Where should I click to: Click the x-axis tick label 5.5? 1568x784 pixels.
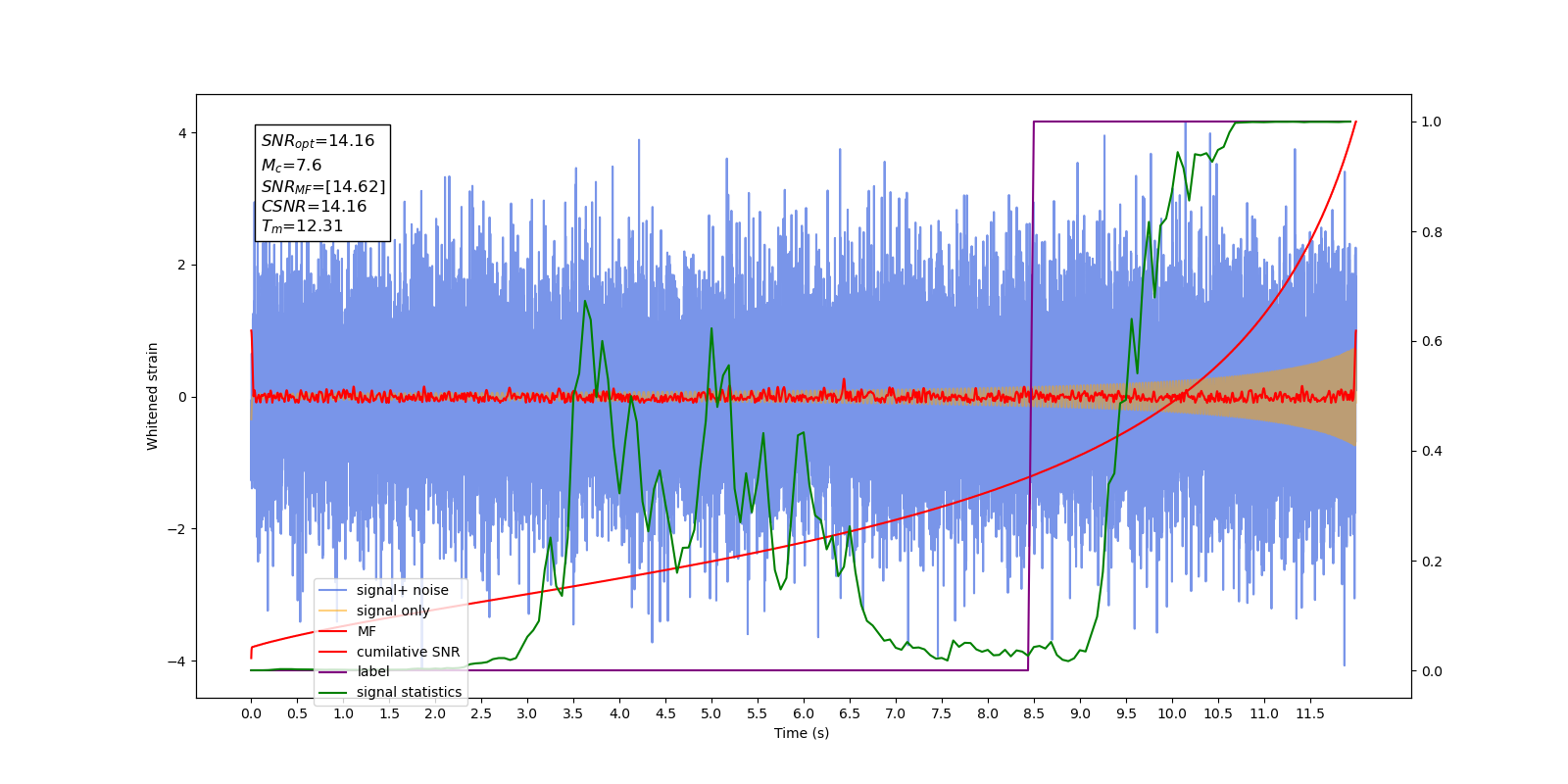(758, 713)
